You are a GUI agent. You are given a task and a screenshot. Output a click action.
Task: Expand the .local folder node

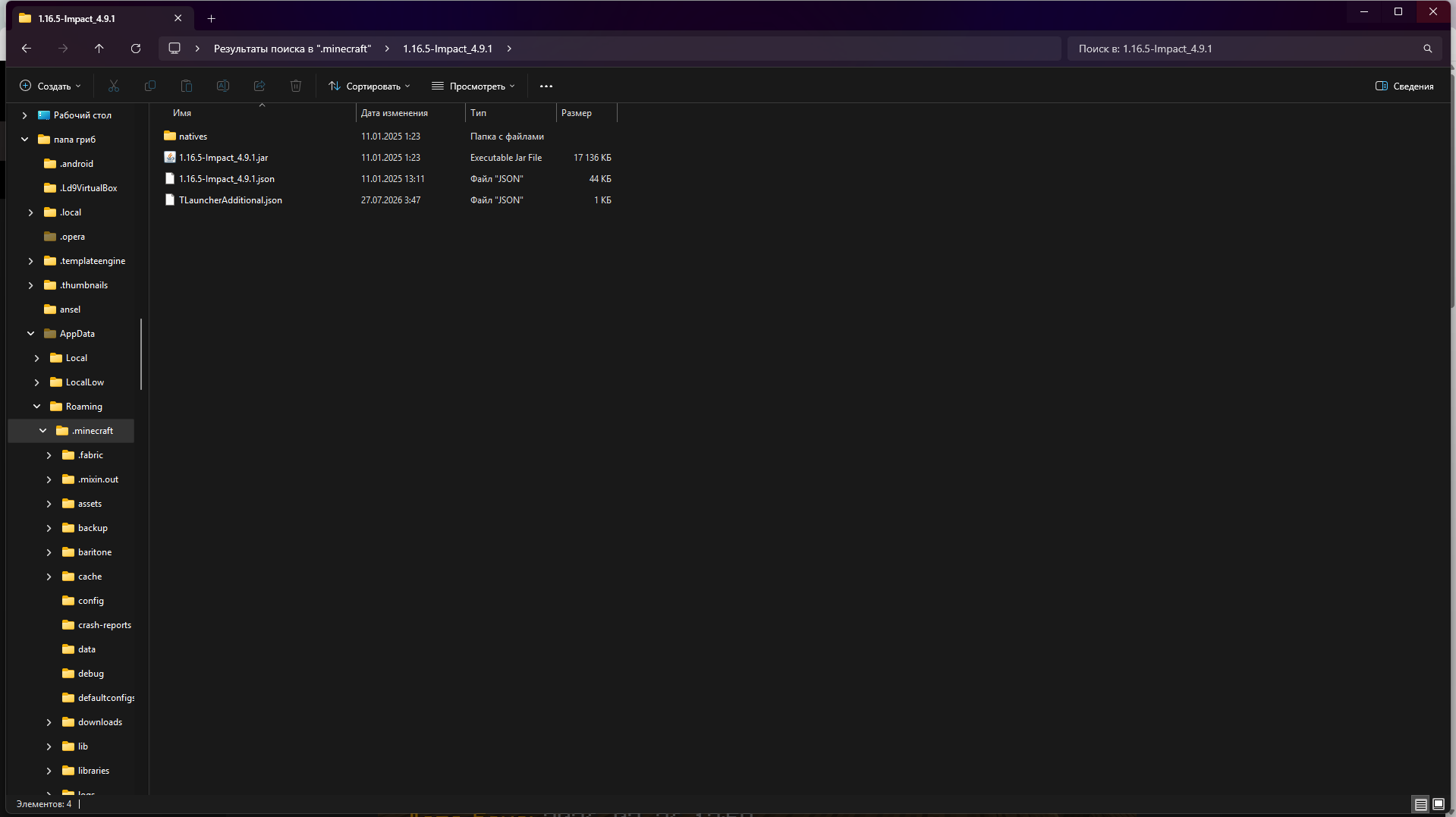point(30,212)
